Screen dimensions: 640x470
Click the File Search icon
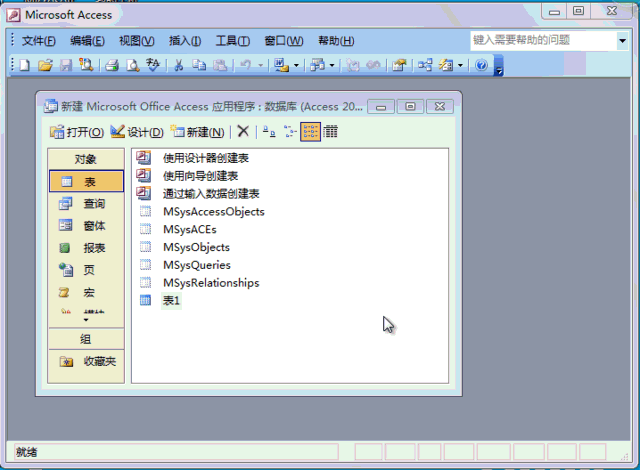(86, 65)
